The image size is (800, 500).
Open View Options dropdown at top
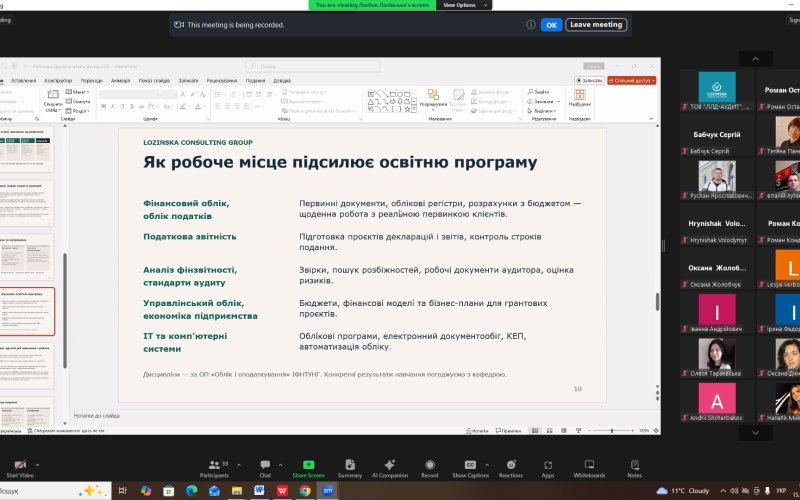464,5
